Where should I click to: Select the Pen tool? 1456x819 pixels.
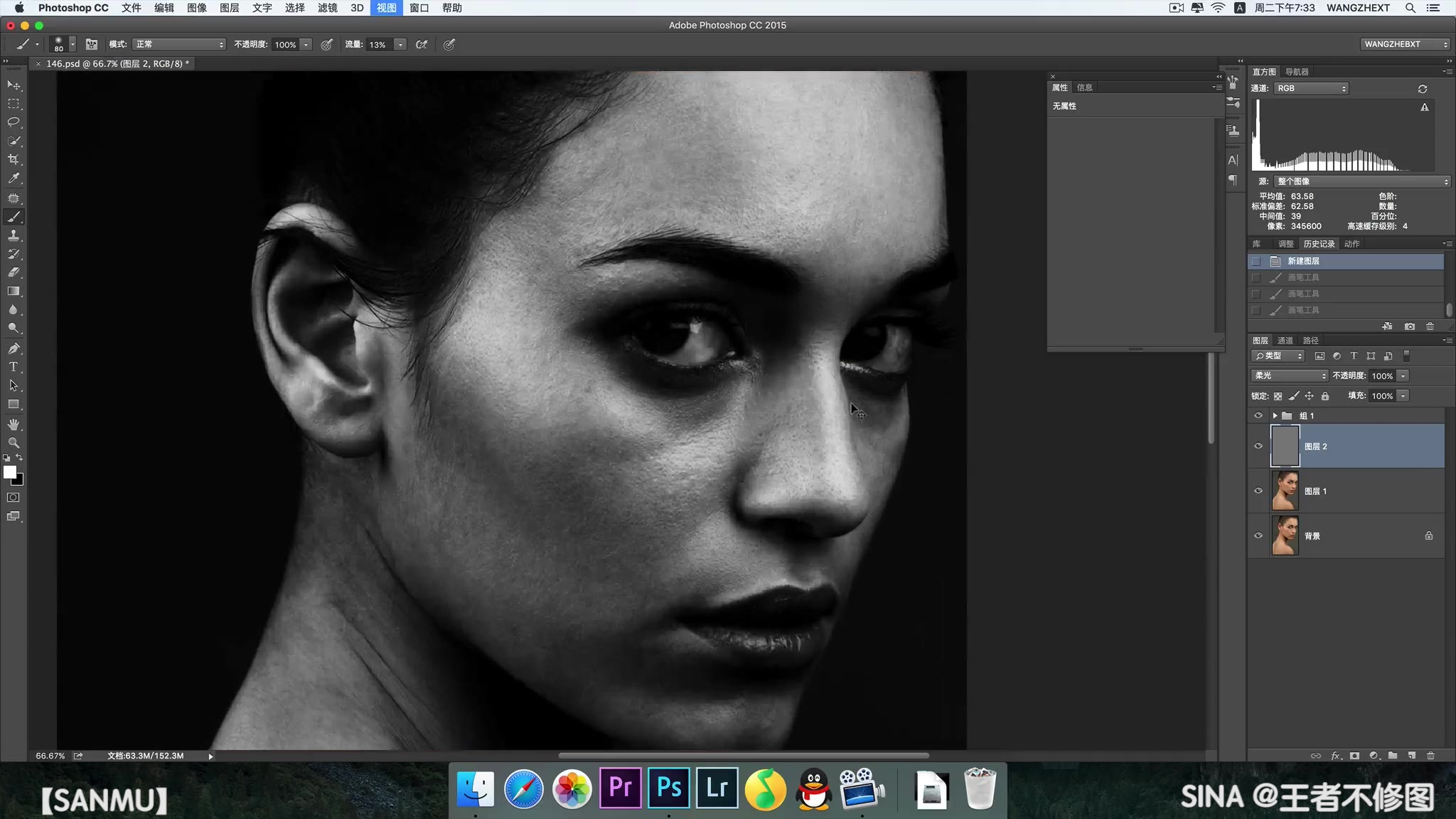click(14, 348)
